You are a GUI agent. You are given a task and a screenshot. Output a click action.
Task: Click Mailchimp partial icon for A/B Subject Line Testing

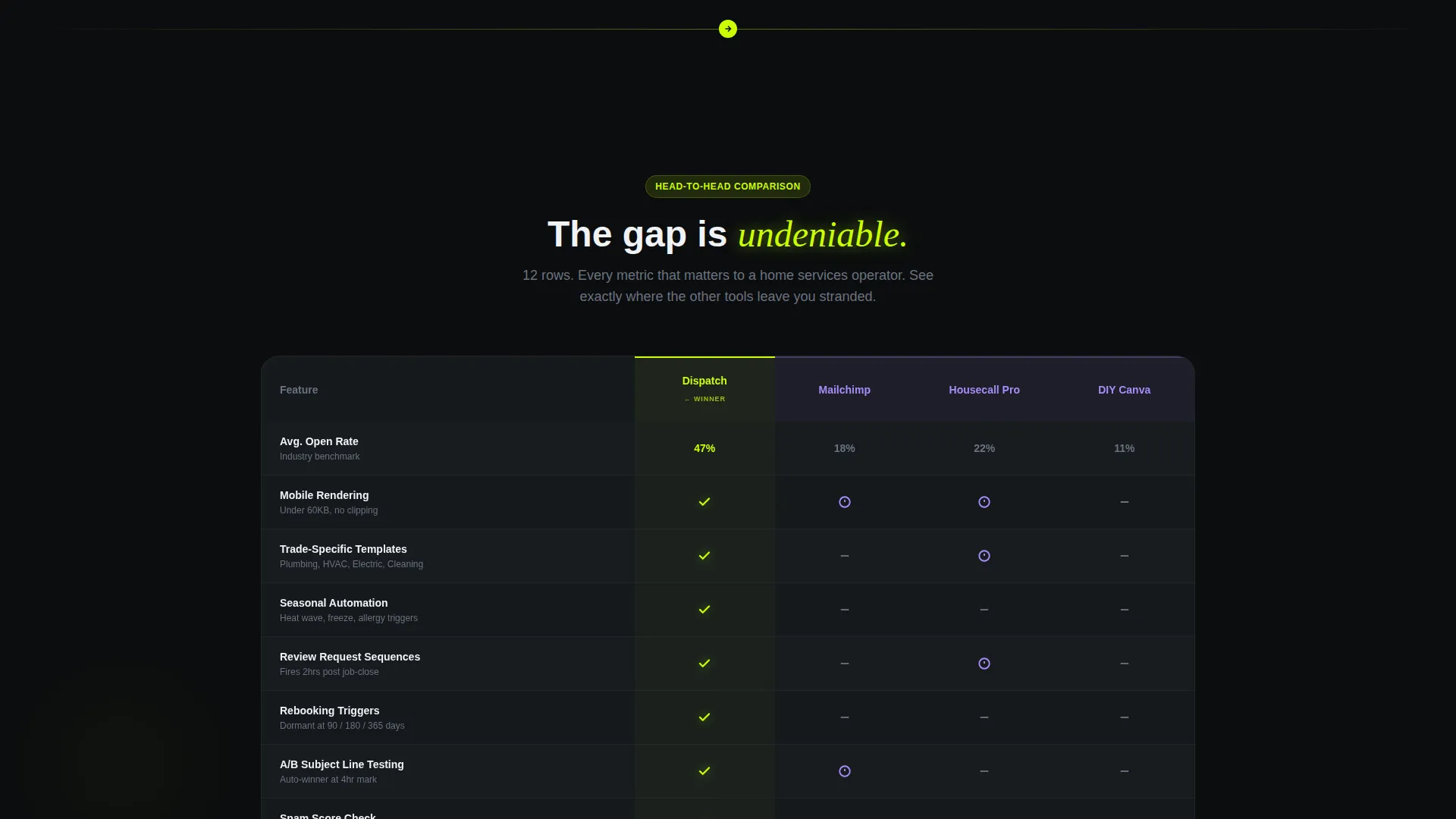click(845, 771)
